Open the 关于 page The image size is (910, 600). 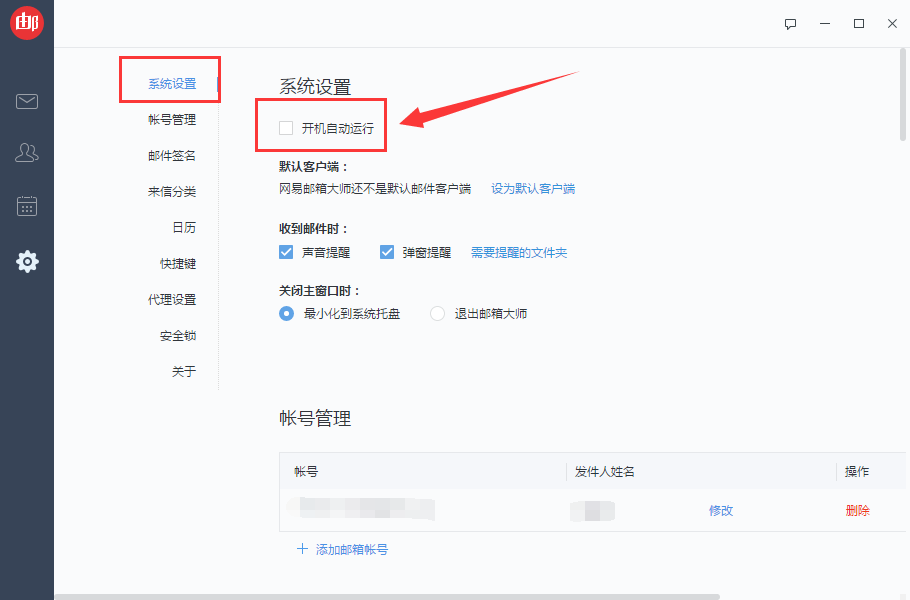[x=184, y=371]
